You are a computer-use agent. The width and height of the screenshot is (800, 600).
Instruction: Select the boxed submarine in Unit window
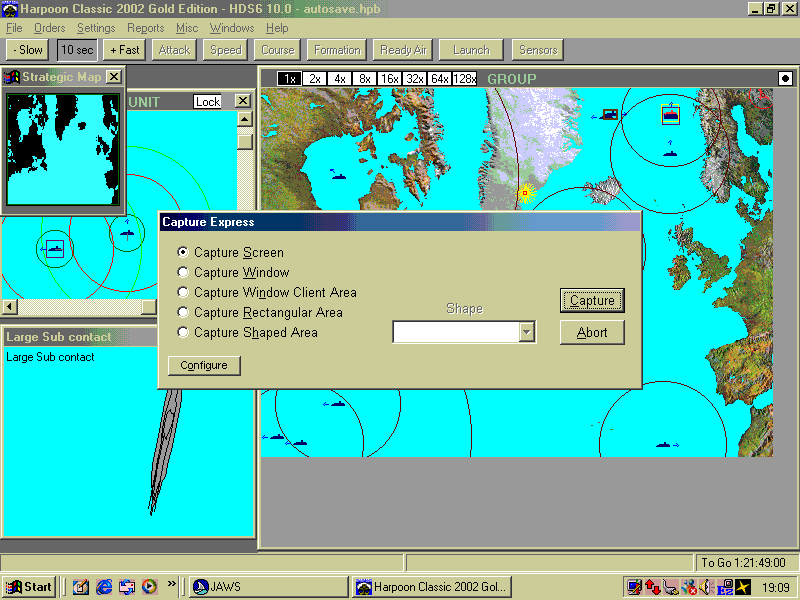point(55,249)
